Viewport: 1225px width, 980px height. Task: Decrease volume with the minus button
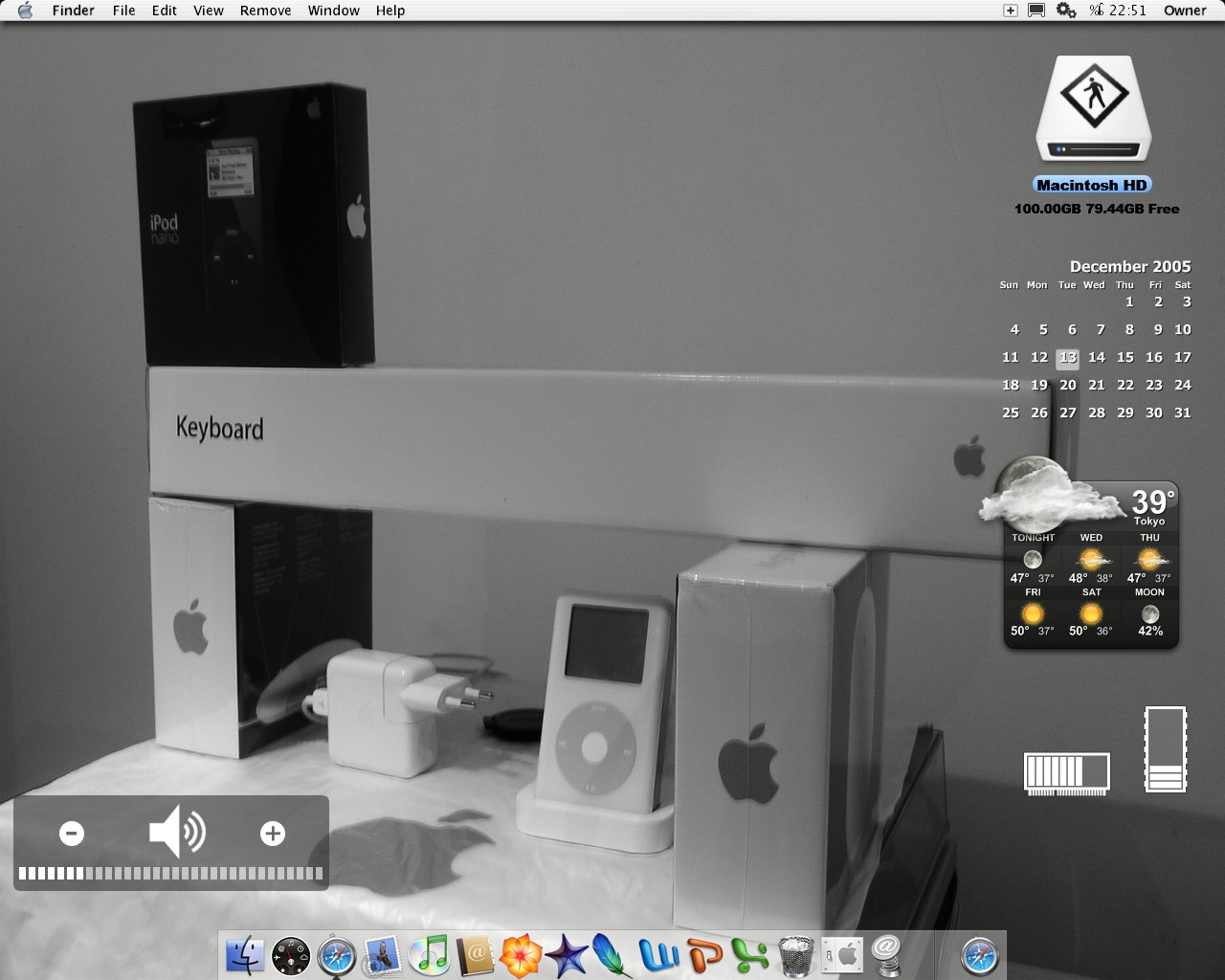72,834
